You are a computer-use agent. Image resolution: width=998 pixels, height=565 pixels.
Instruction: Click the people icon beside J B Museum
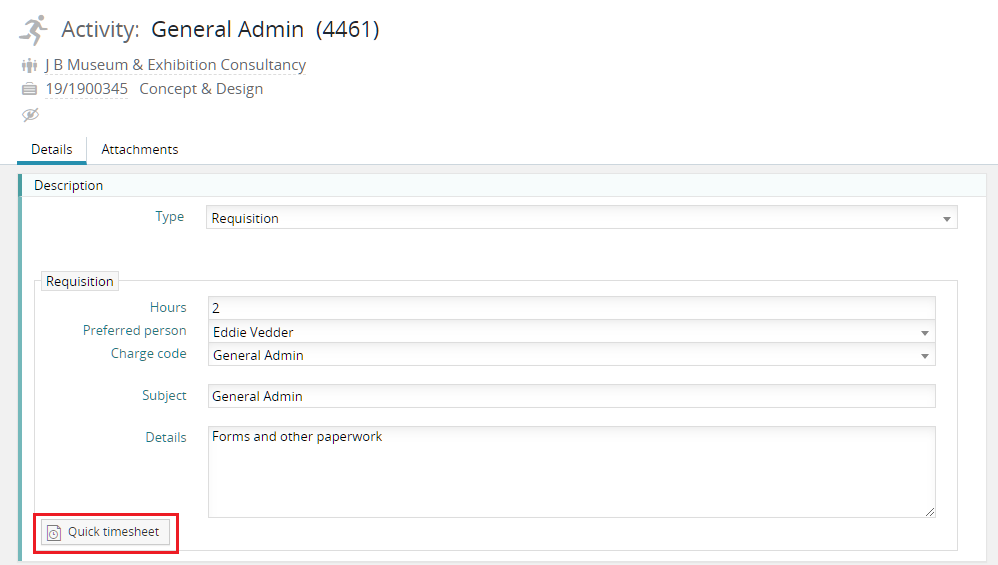pos(29,66)
